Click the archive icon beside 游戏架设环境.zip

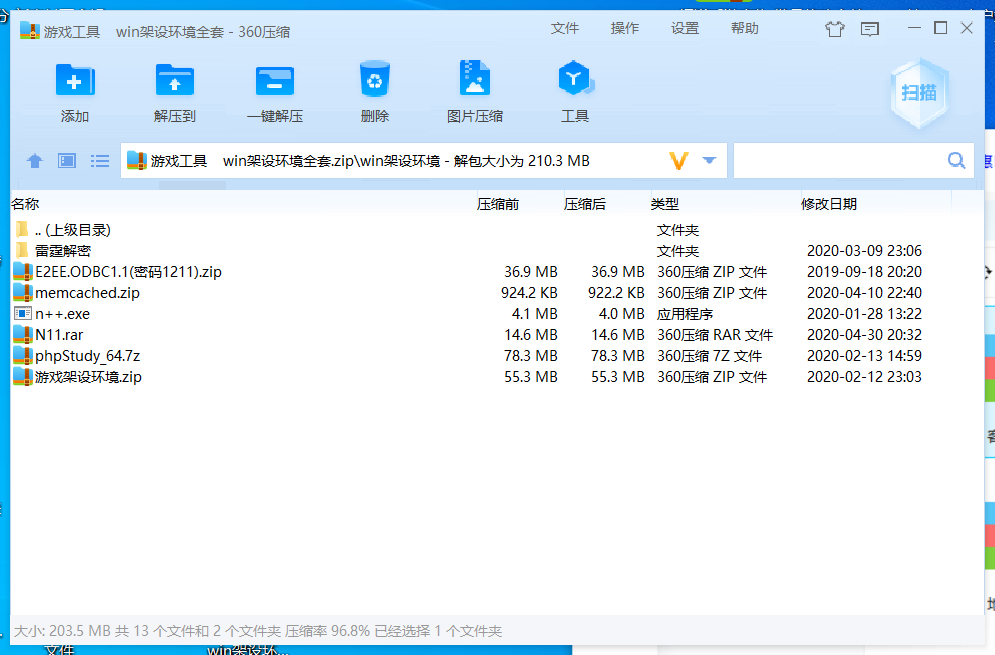(x=23, y=376)
